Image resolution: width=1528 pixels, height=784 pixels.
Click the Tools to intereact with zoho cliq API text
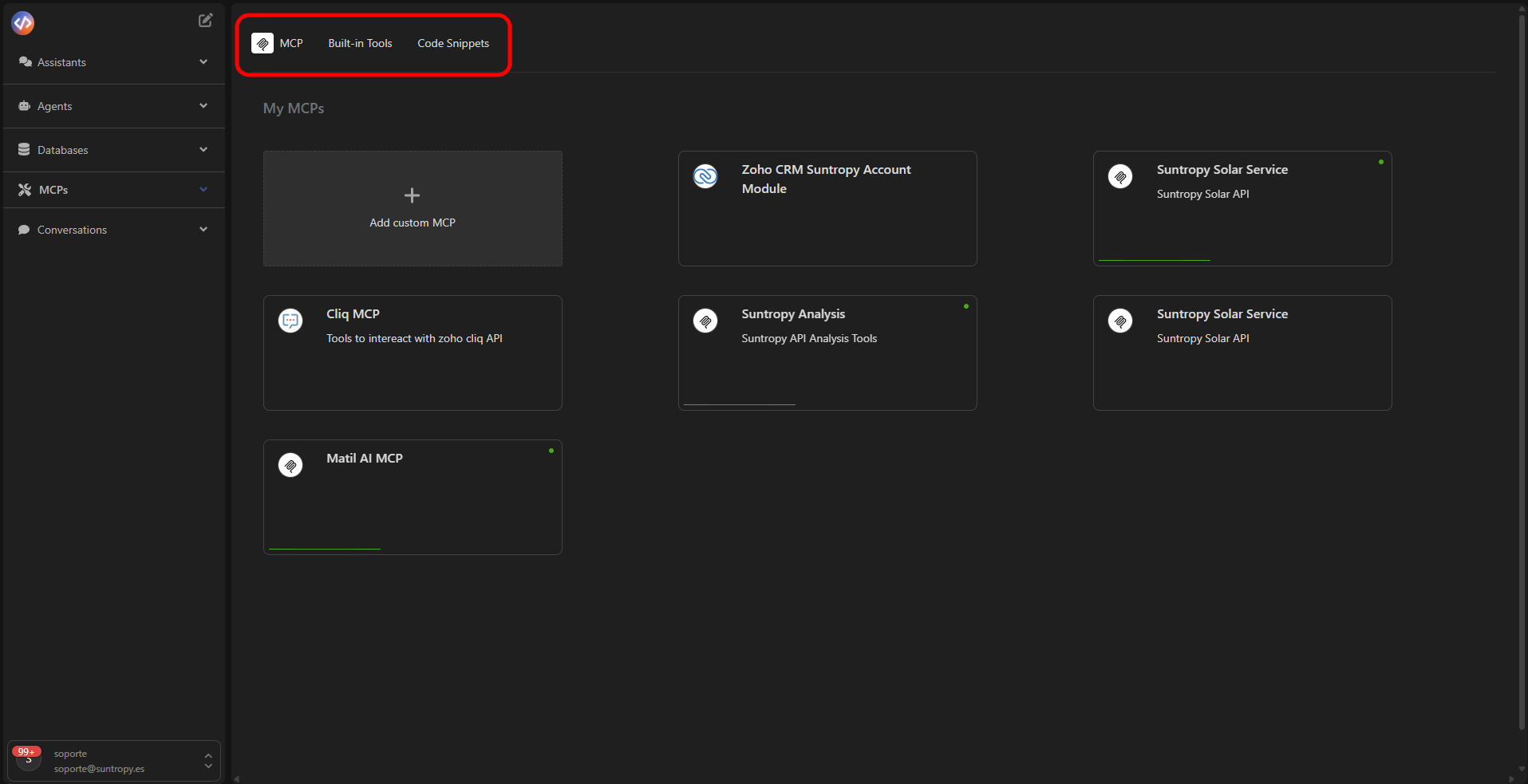pyautogui.click(x=414, y=338)
